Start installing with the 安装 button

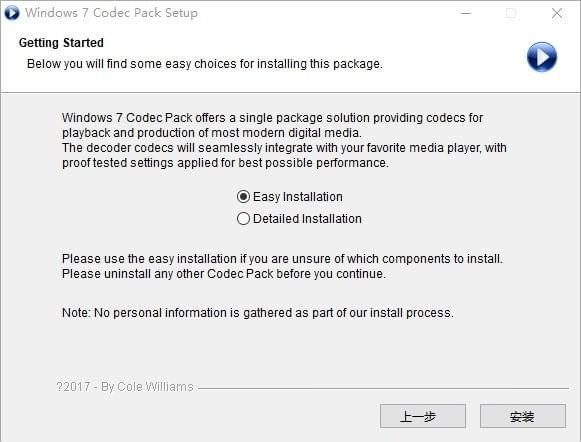pos(523,416)
